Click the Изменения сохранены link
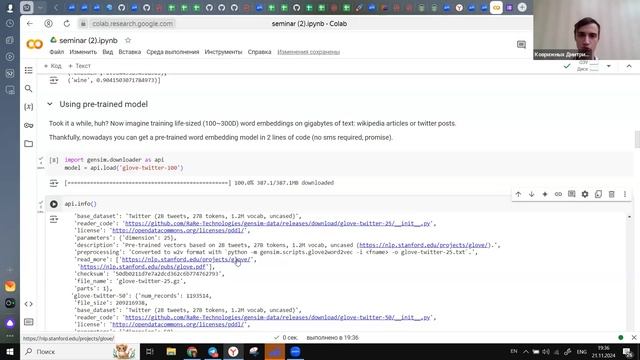 [309, 52]
